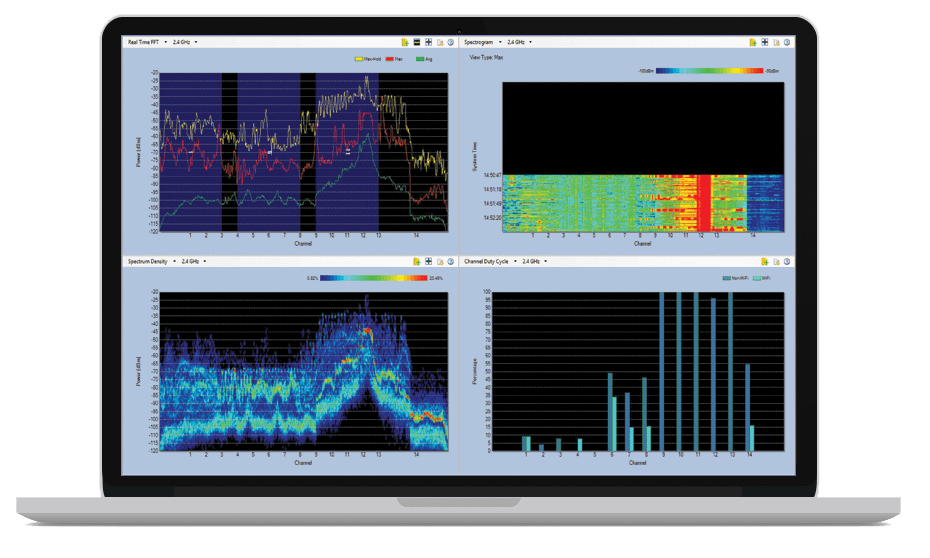The image size is (930, 558).
Task: Click the add-view icon in Channel Duty Cycle panel
Action: pyautogui.click(x=765, y=262)
